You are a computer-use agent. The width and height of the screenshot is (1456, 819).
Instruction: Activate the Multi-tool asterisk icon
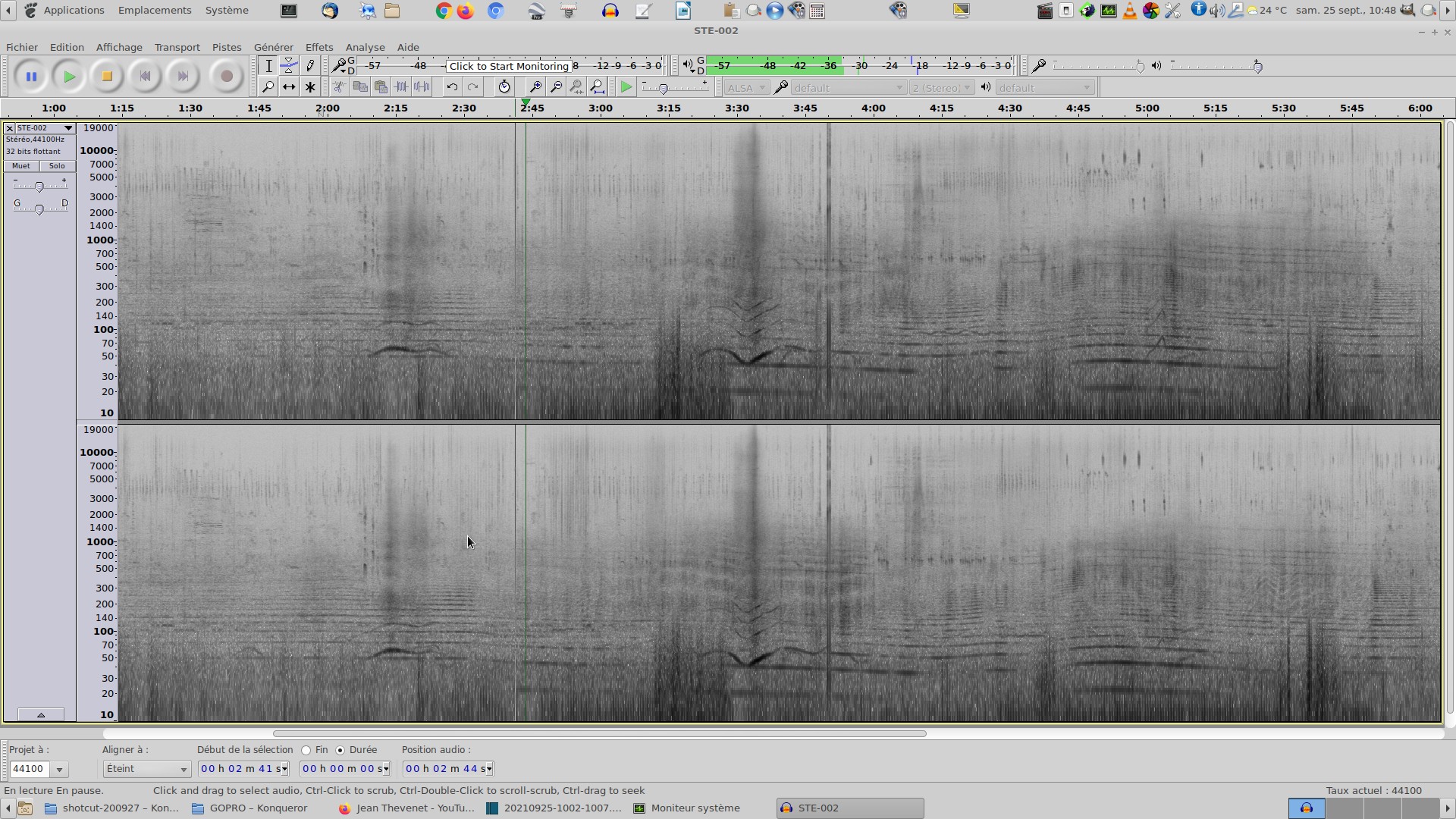(x=310, y=87)
